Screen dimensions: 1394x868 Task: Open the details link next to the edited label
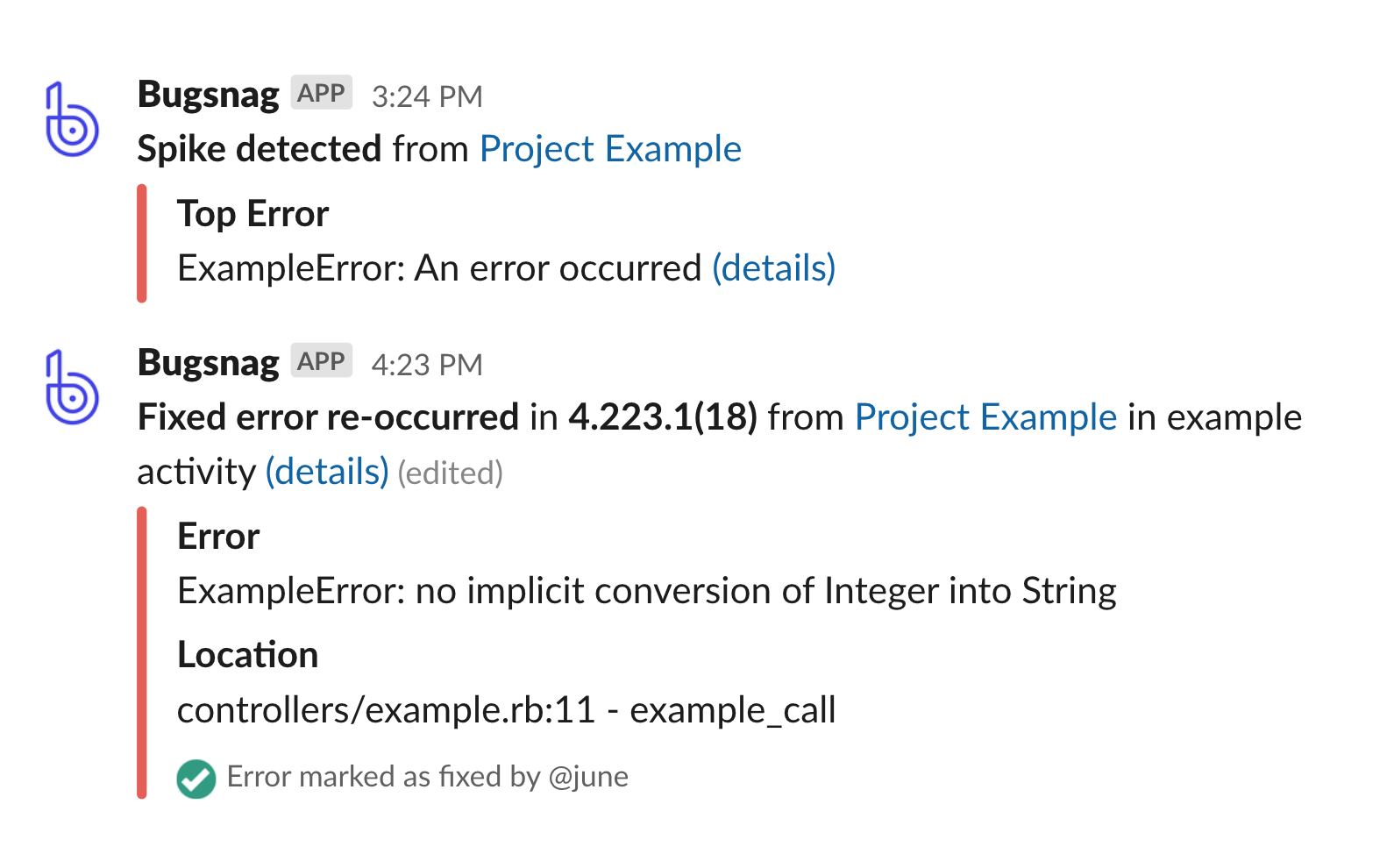(x=327, y=472)
